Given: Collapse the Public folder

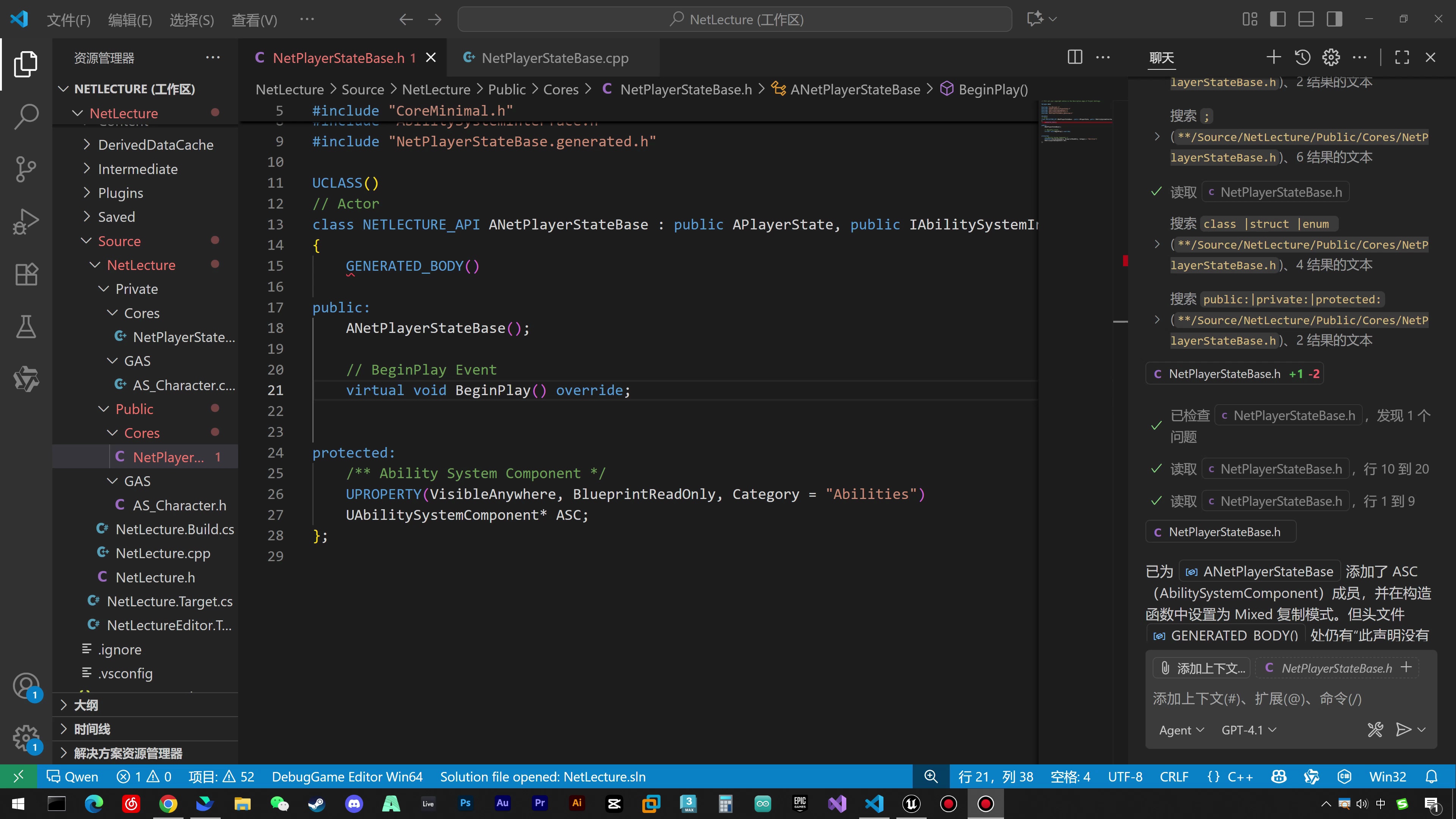Looking at the screenshot, I should click(x=104, y=409).
